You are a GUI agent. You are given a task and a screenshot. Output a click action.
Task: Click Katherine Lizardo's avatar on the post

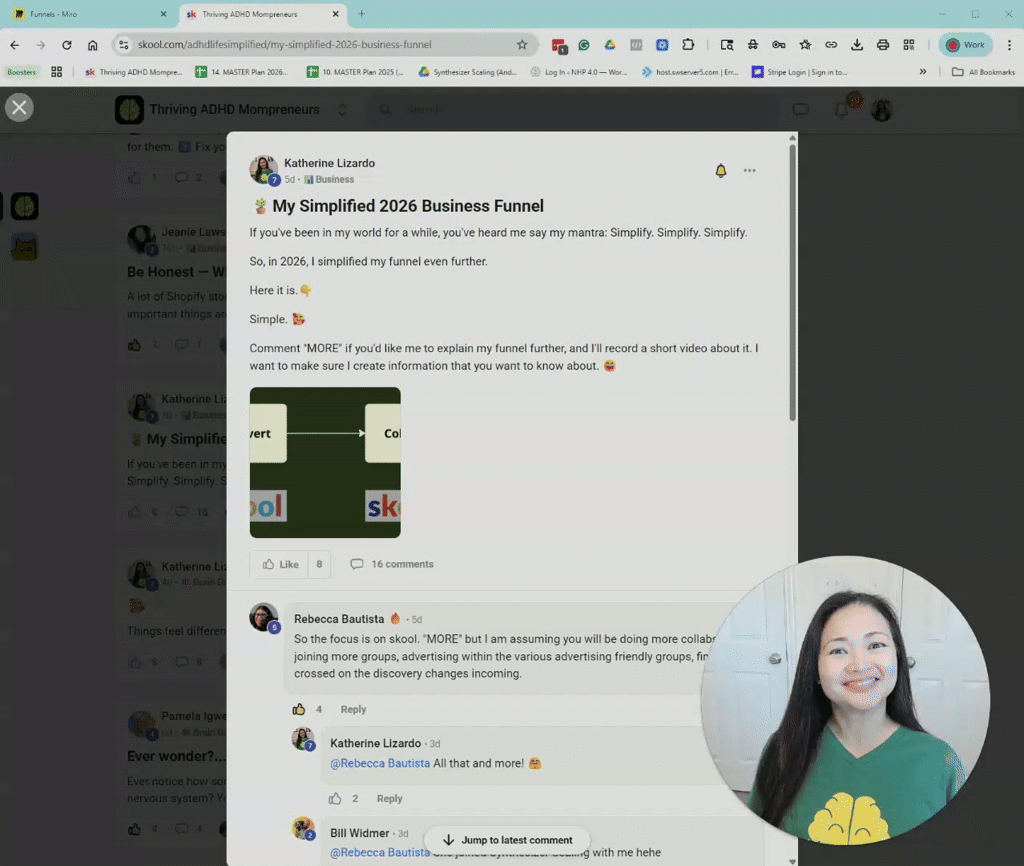[x=264, y=170]
